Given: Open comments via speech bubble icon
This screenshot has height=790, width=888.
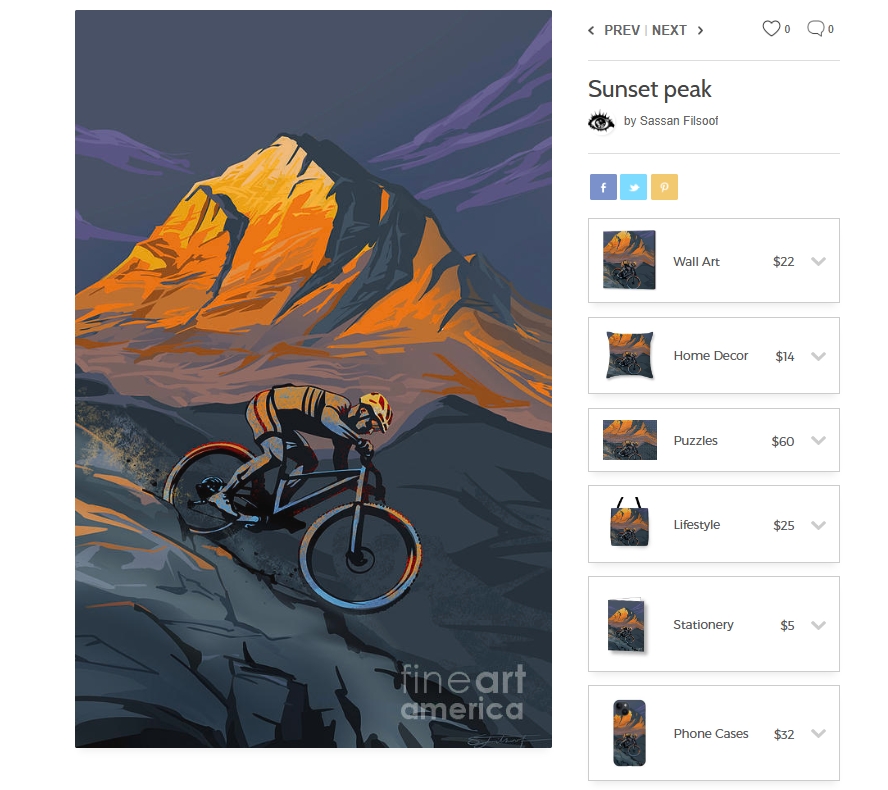Looking at the screenshot, I should click(816, 28).
